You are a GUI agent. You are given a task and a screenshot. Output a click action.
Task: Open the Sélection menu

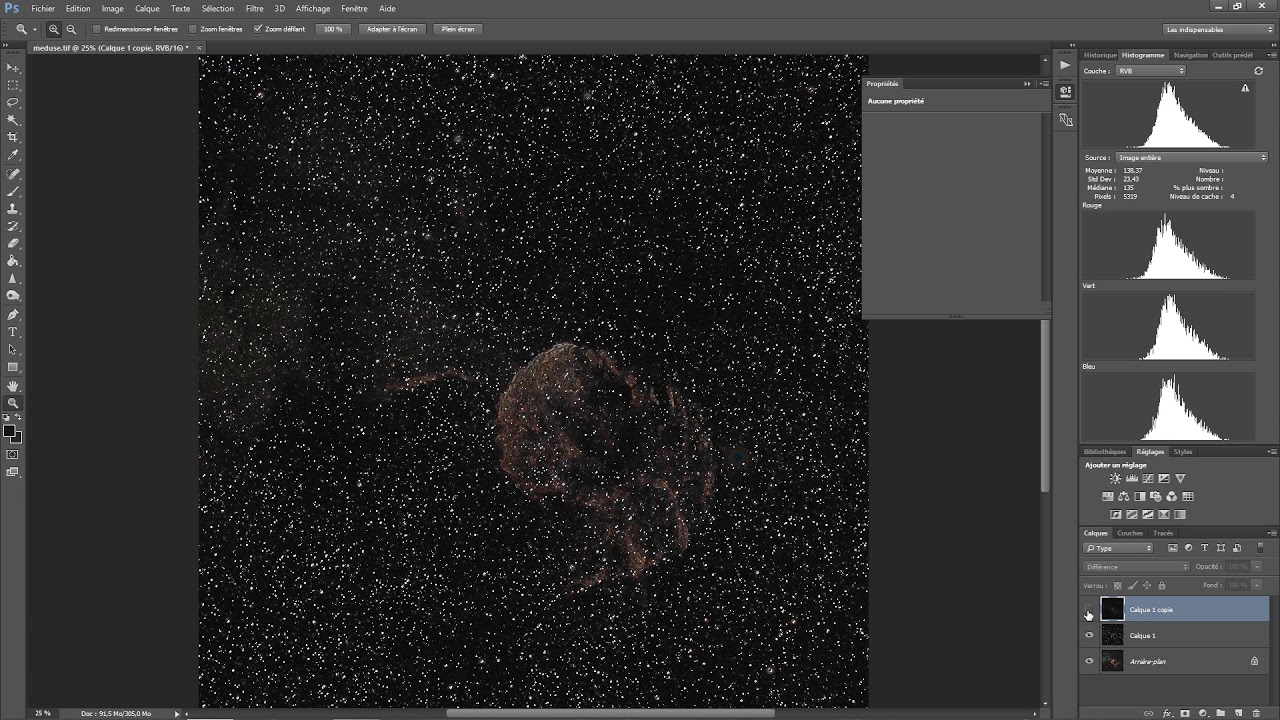pos(217,8)
